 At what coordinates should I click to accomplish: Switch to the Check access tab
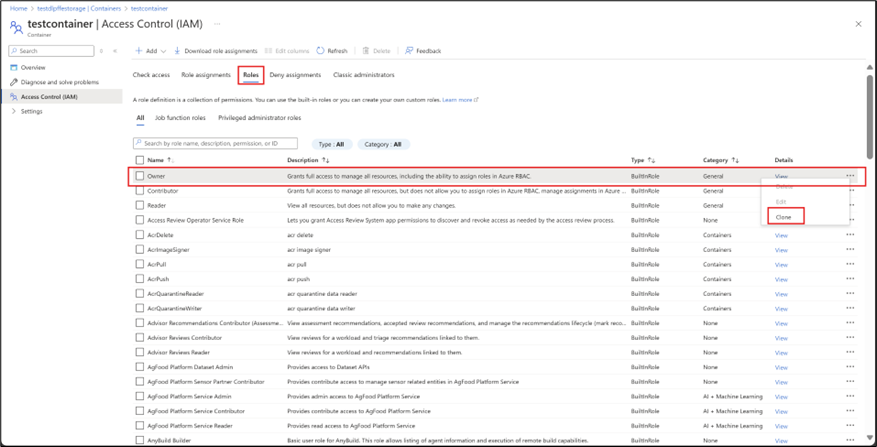click(151, 75)
